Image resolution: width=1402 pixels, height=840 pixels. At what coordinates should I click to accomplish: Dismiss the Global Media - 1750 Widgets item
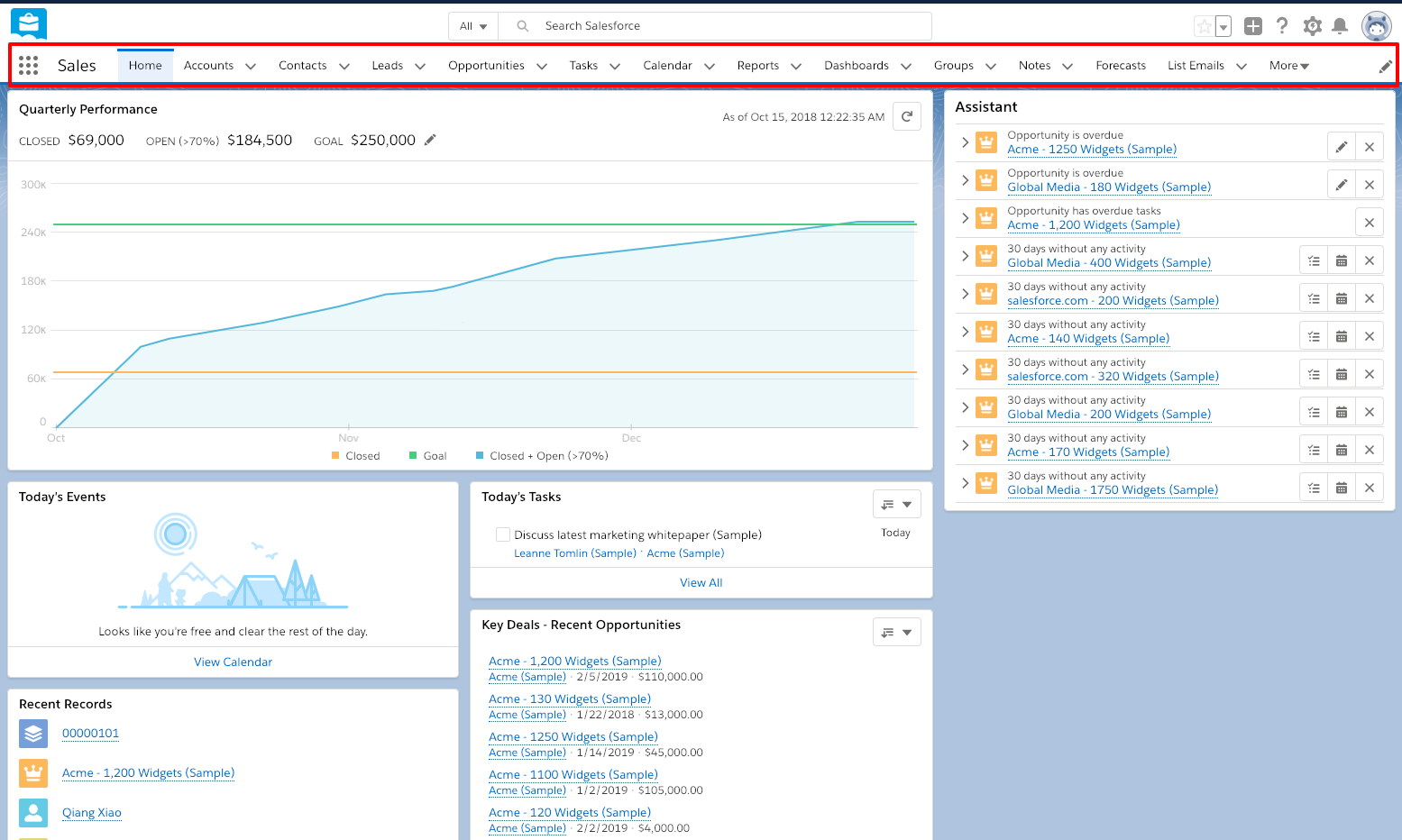(x=1370, y=488)
